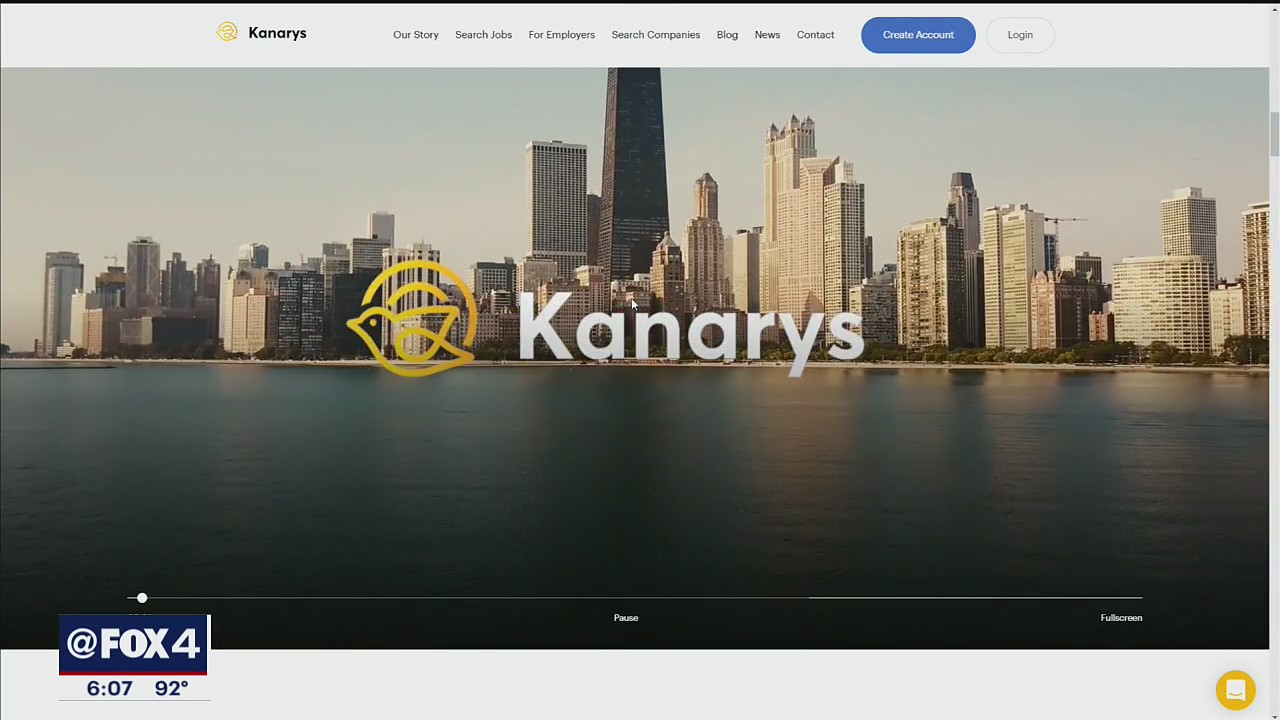The width and height of the screenshot is (1280, 720).
Task: Go to the Contact page
Action: pos(815,35)
